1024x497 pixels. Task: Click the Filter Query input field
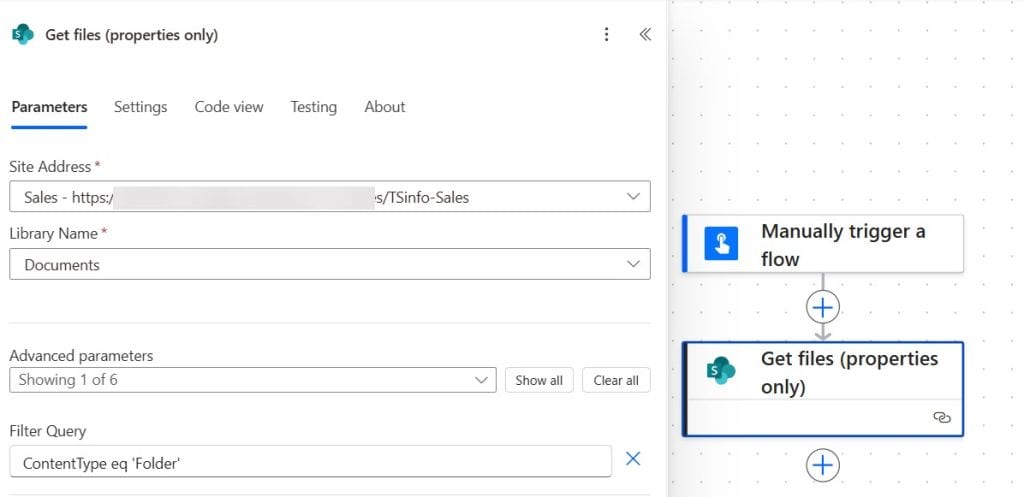coord(310,462)
